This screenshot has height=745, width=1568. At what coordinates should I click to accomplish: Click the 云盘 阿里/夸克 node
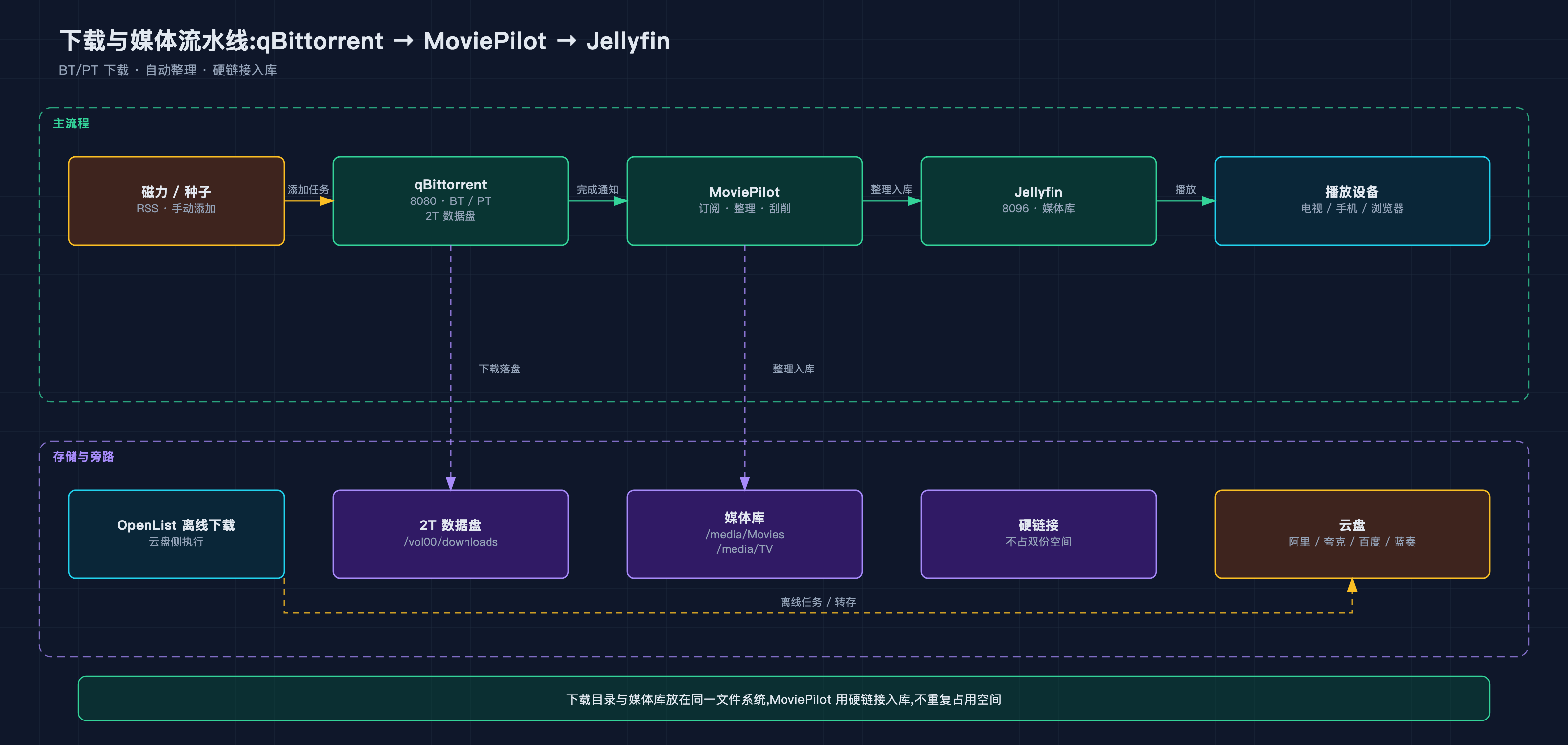(x=1352, y=534)
